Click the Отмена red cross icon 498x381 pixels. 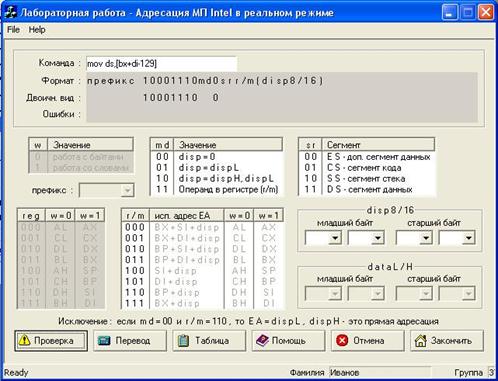[x=342, y=340]
